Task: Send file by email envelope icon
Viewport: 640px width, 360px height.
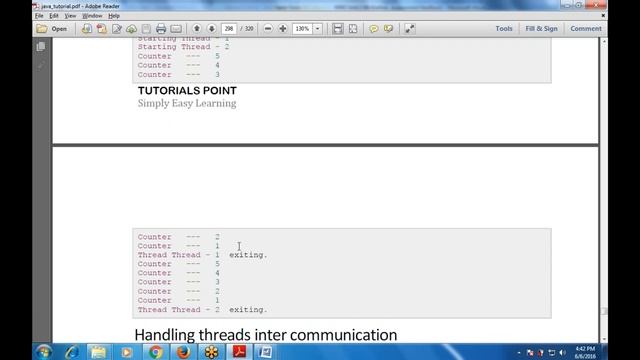Action: click(176, 29)
